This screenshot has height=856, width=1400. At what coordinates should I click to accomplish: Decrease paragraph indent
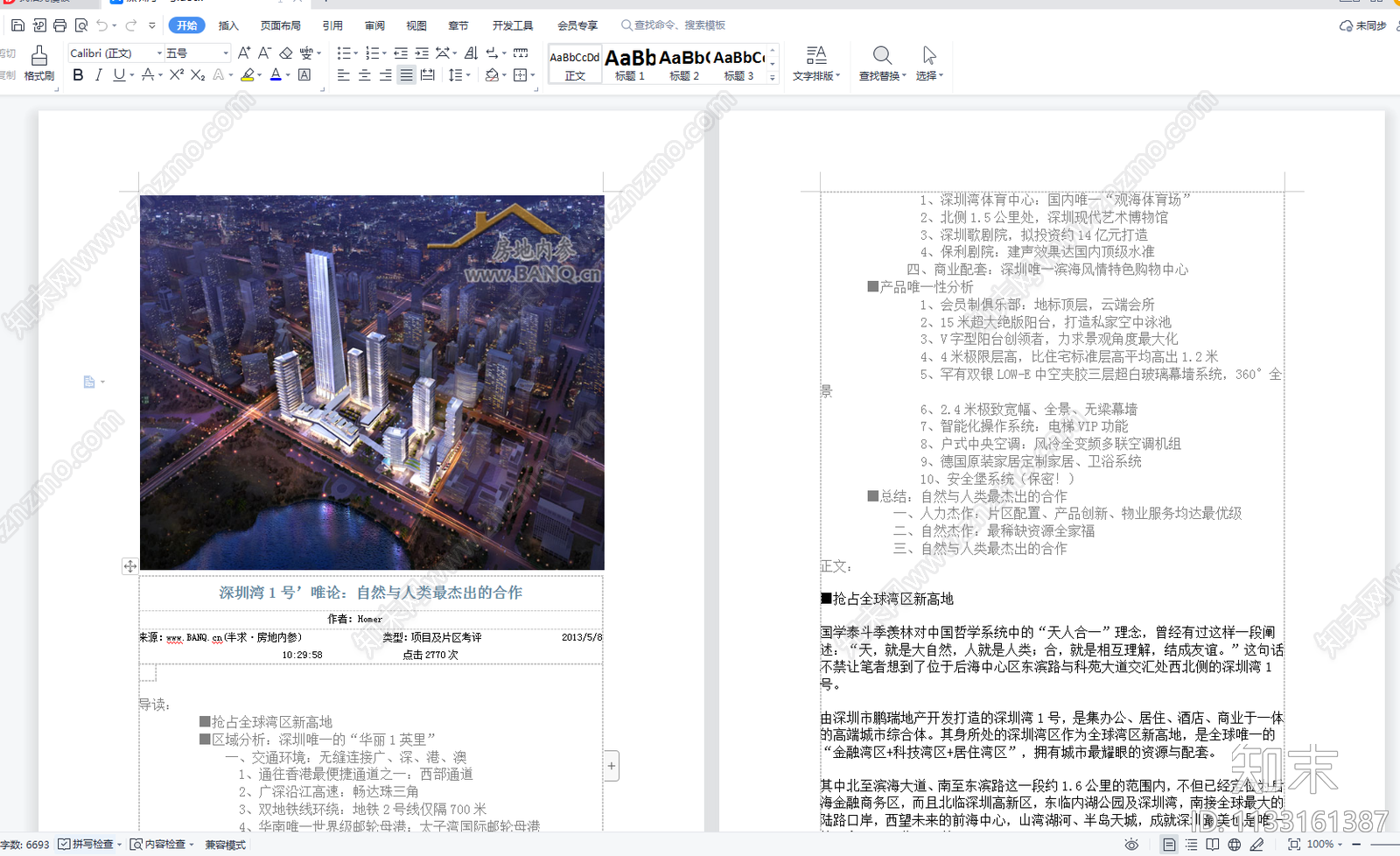pyautogui.click(x=401, y=53)
